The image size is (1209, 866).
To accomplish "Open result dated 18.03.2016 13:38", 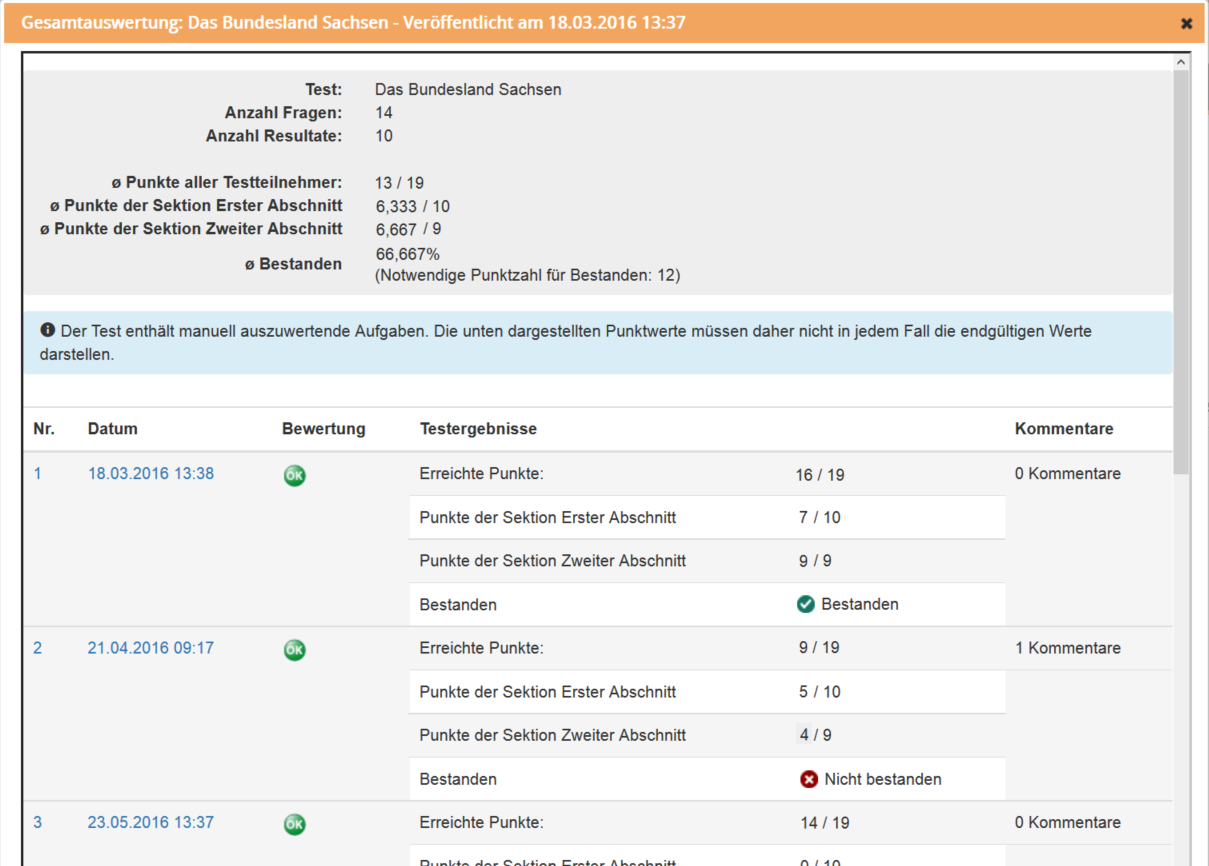I will click(150, 474).
